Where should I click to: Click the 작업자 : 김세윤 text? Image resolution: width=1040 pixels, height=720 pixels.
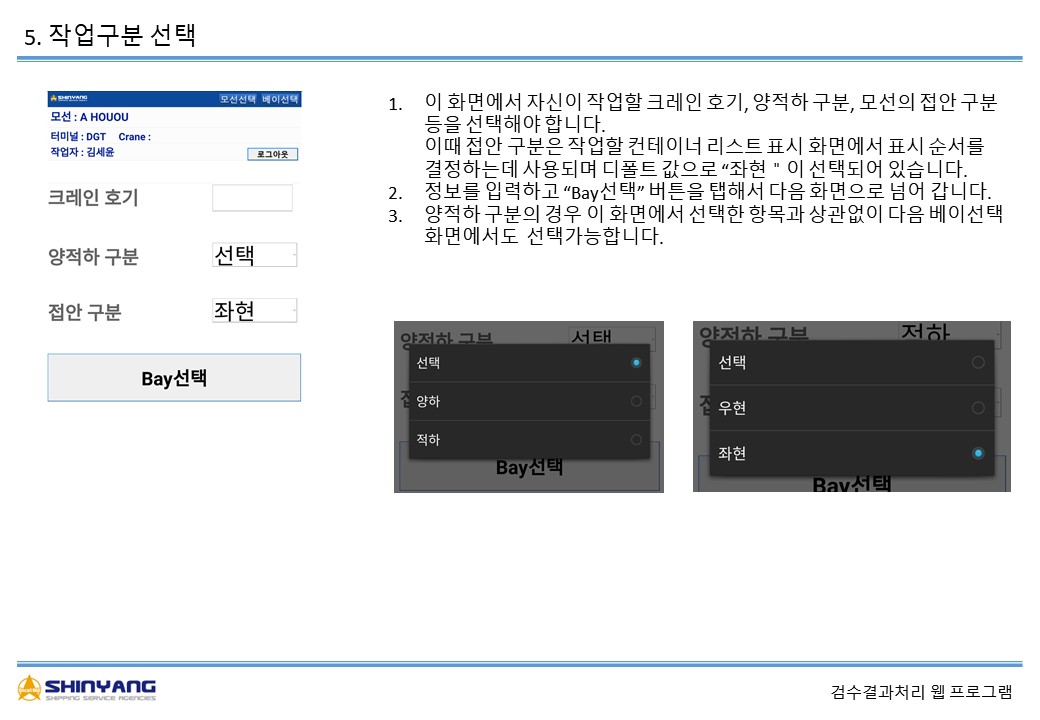coord(82,152)
